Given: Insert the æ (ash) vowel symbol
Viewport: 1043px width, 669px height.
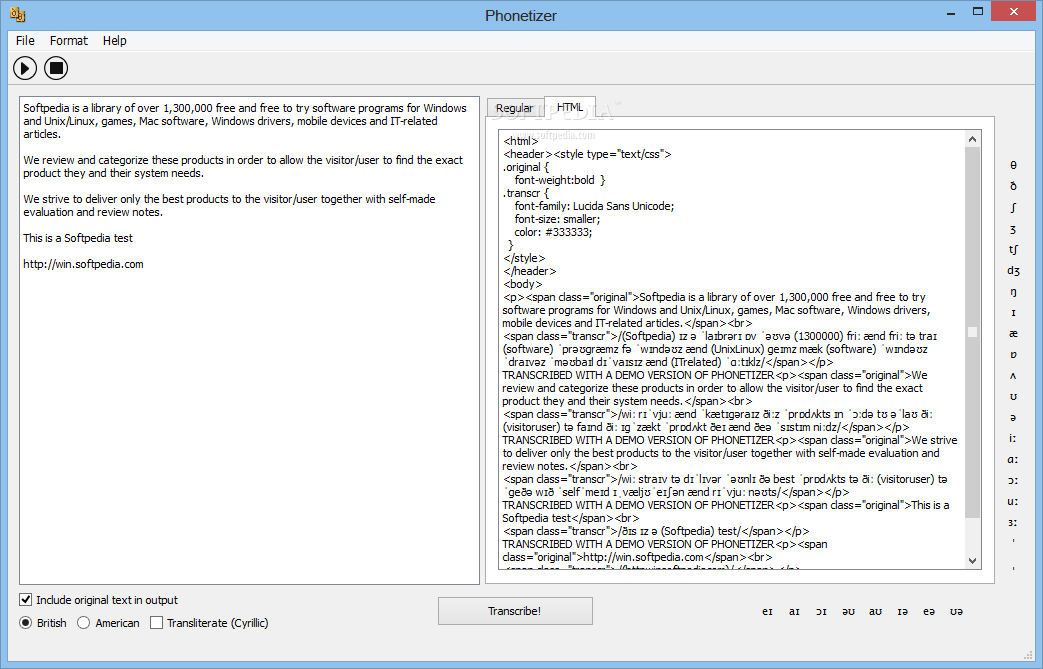Looking at the screenshot, I should [1013, 334].
